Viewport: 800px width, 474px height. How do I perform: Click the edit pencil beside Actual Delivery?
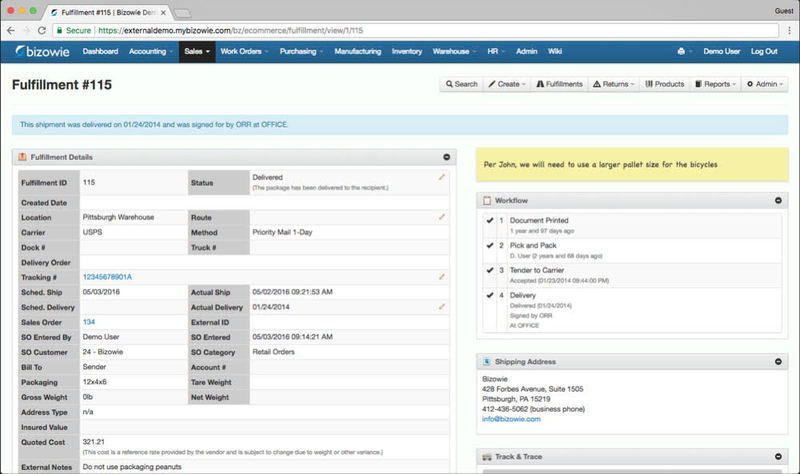click(x=441, y=307)
